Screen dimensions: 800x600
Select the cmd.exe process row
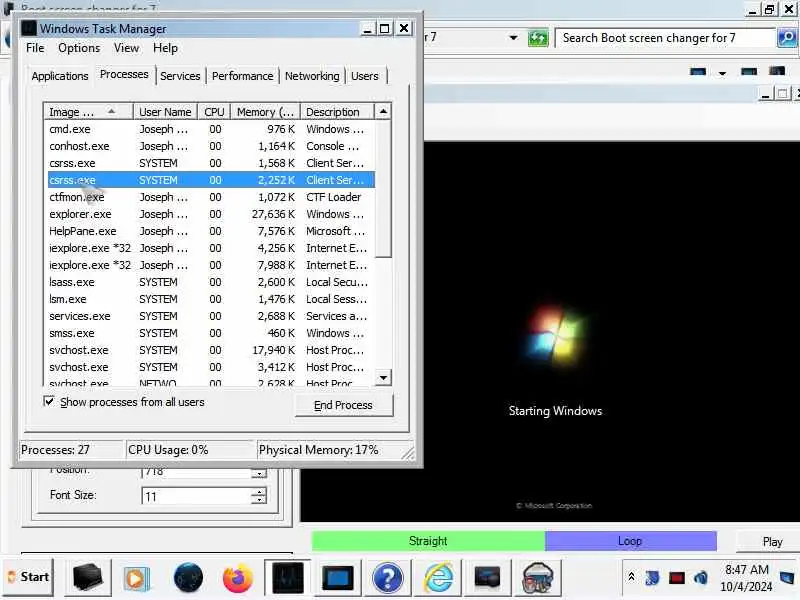(210, 129)
